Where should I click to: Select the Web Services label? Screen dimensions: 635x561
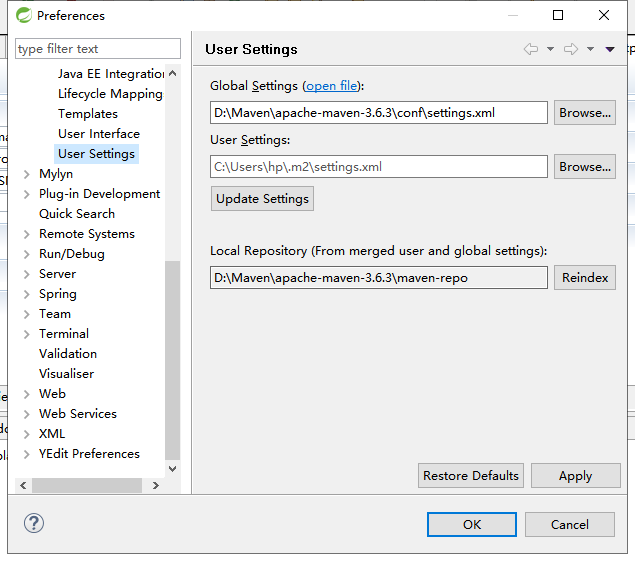coord(78,414)
